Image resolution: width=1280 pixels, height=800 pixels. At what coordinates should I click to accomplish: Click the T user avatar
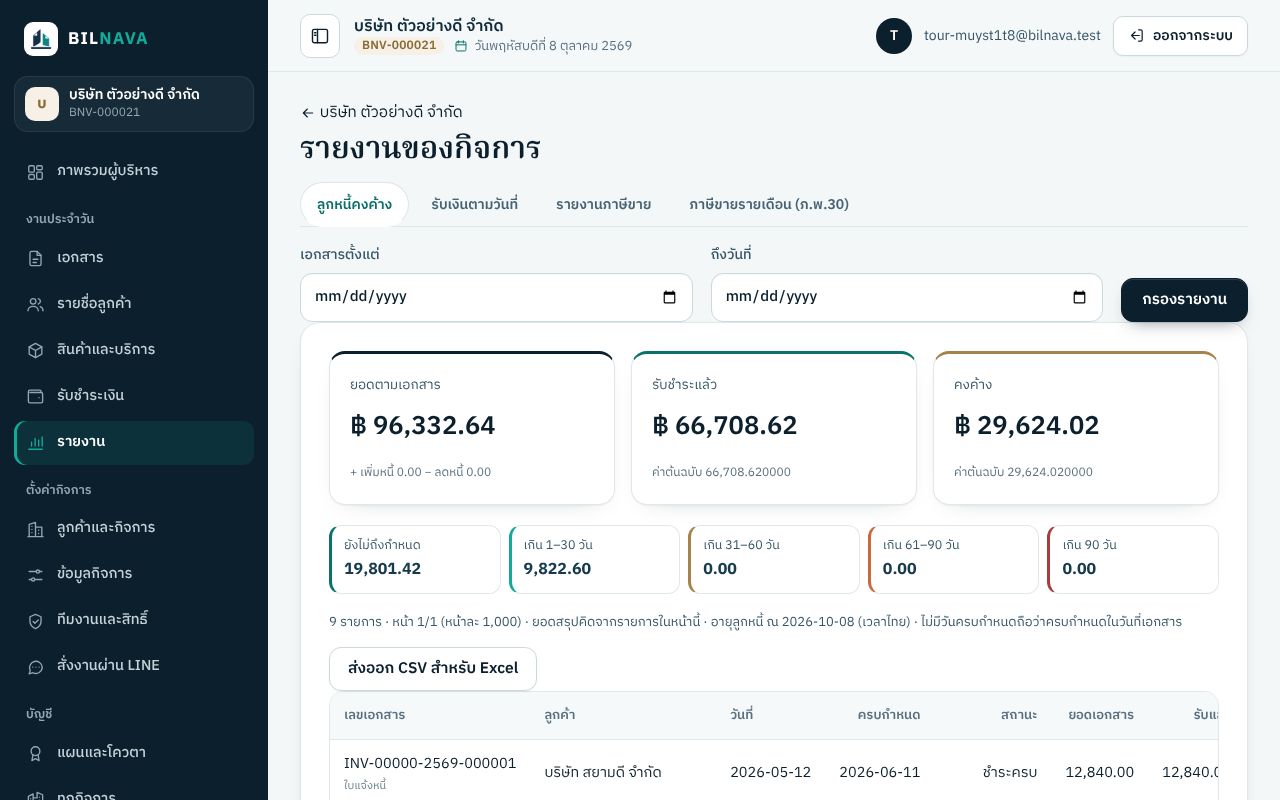[894, 36]
